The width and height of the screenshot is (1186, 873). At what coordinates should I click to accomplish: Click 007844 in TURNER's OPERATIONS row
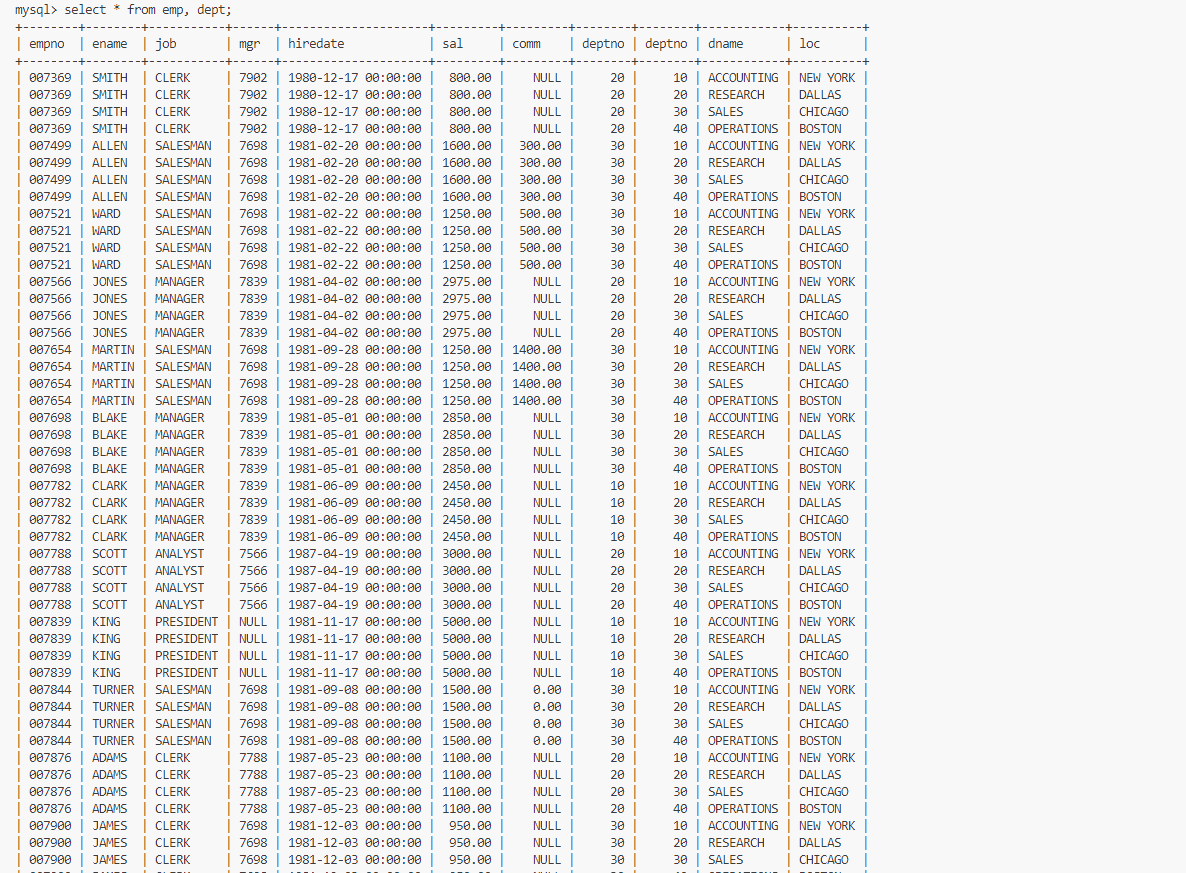coord(50,741)
